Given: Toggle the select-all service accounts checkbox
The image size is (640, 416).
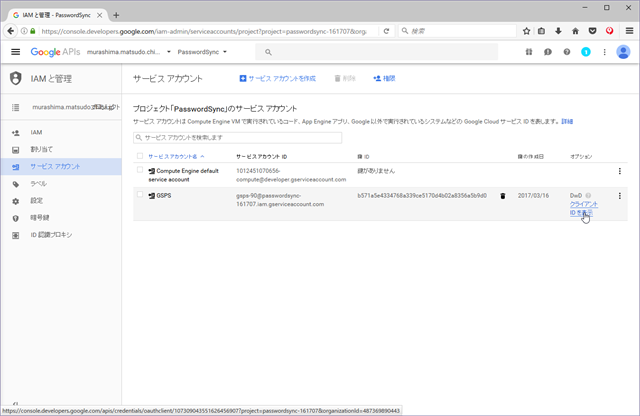Looking at the screenshot, I should [140, 156].
